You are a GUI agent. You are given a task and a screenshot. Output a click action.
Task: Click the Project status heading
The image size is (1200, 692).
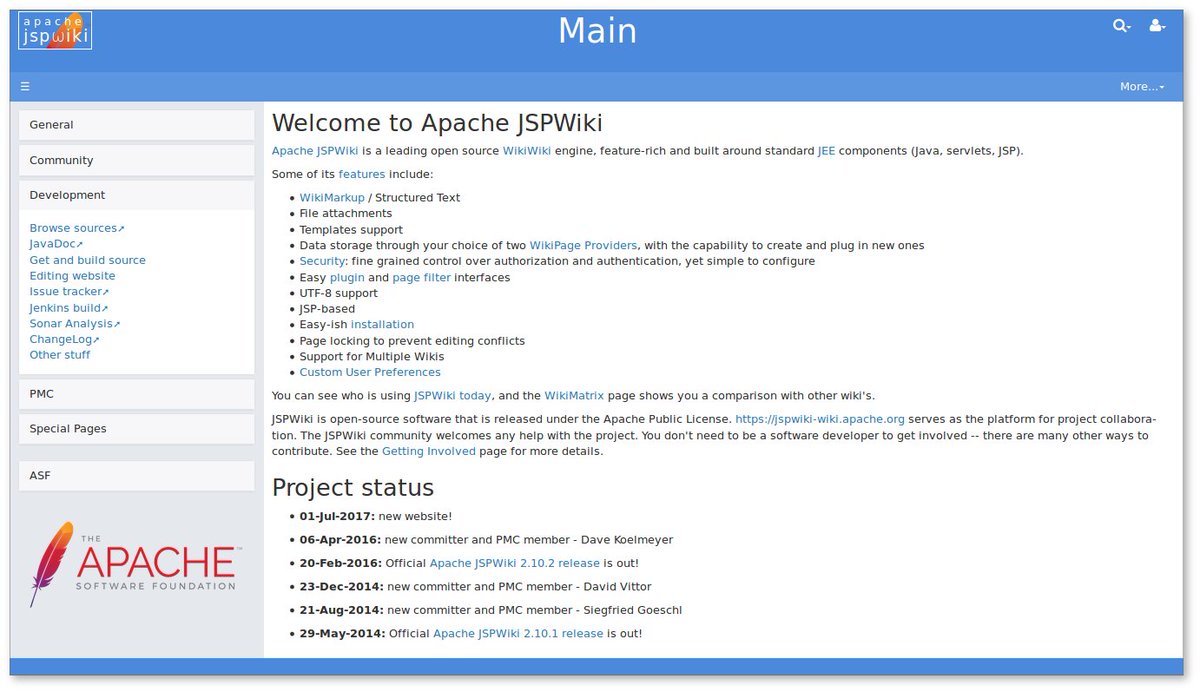(x=353, y=487)
